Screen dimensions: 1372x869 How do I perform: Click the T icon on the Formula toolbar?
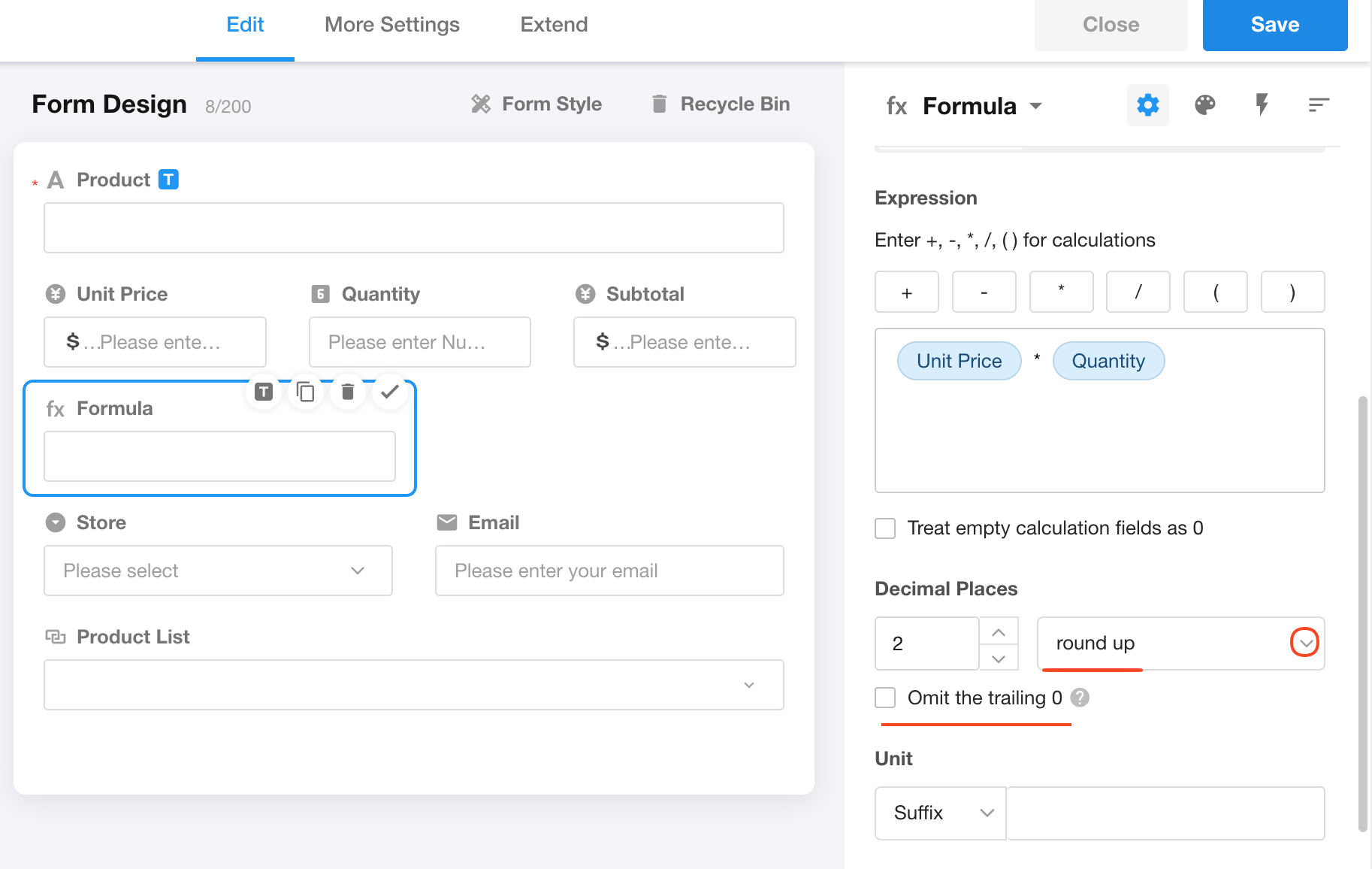point(263,392)
